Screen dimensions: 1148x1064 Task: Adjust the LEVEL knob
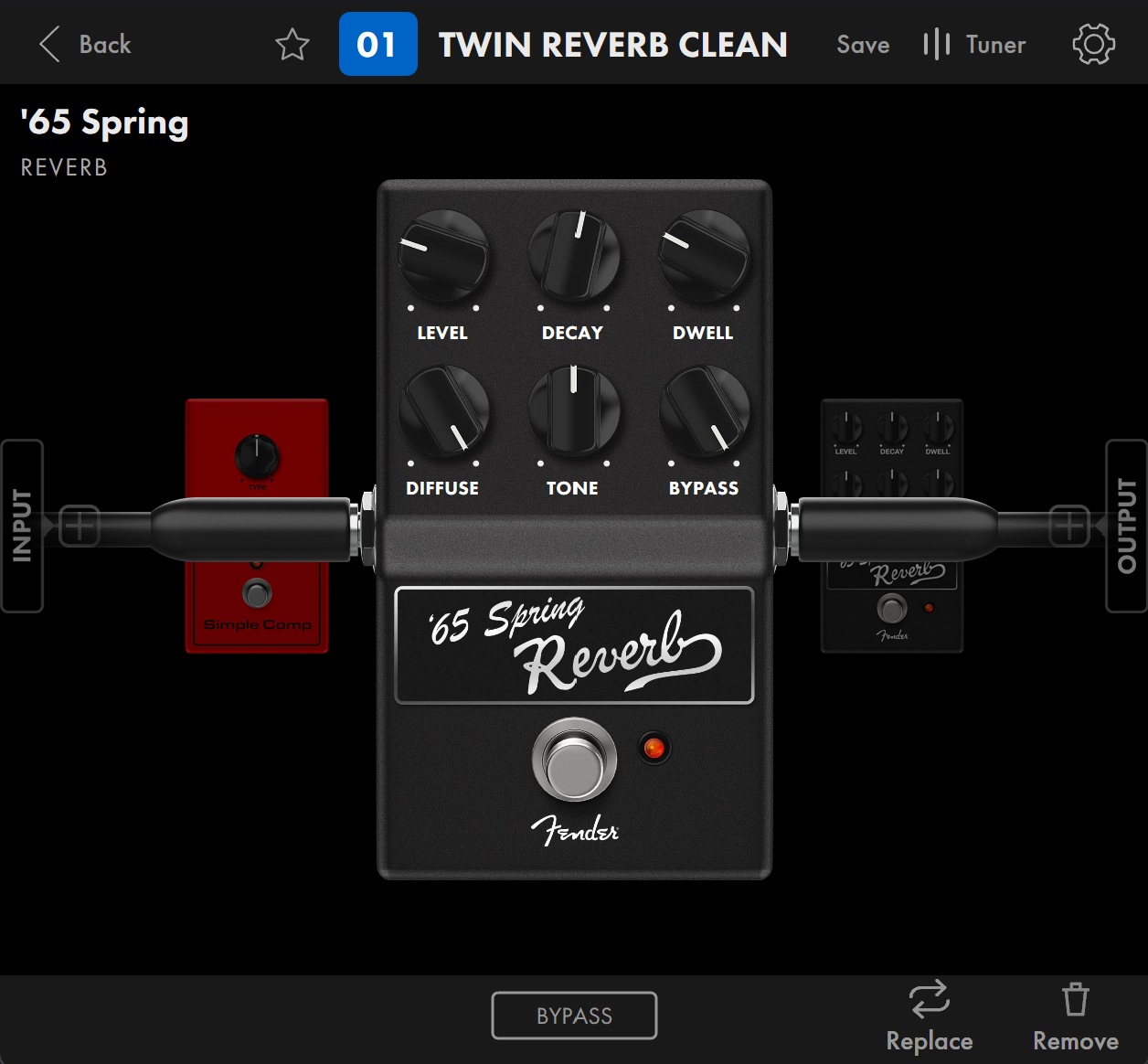click(443, 257)
